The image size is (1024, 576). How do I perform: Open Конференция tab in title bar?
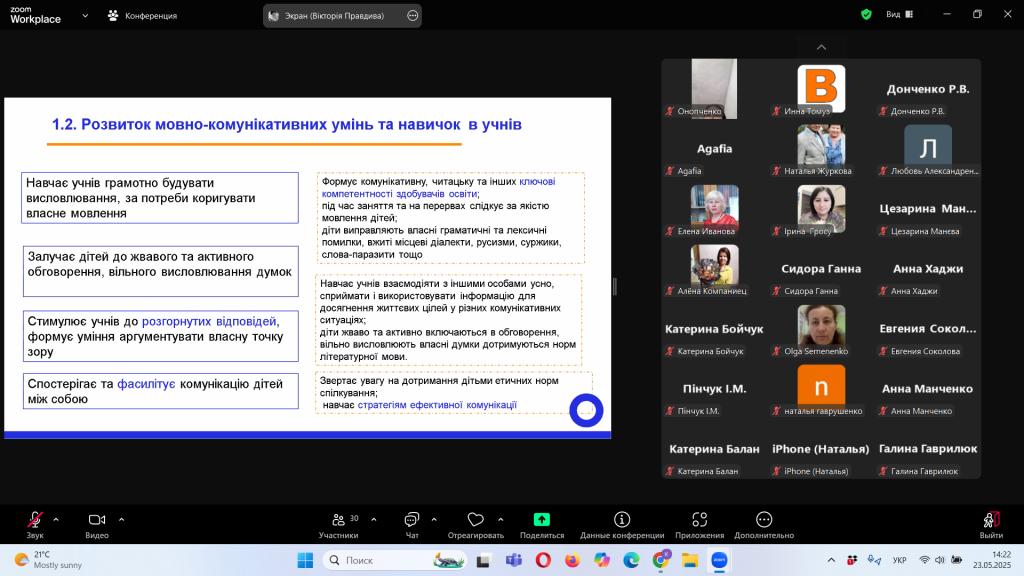142,16
